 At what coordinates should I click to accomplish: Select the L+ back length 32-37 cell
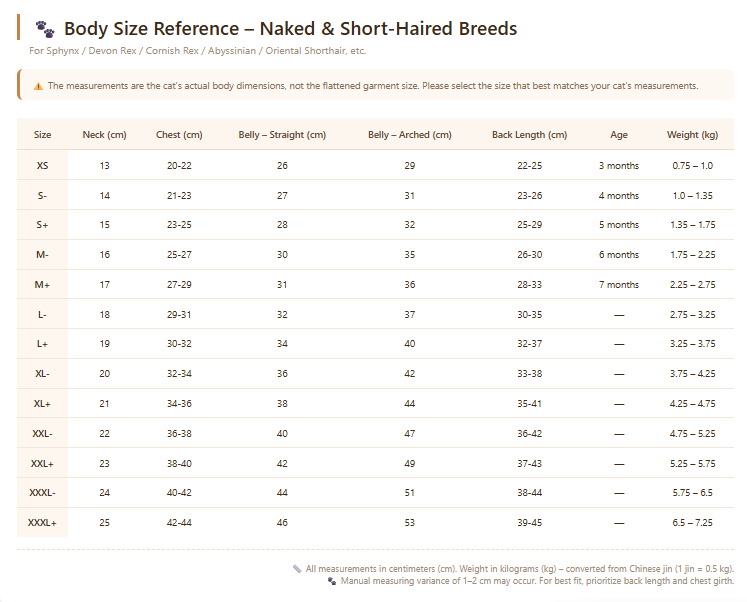(x=529, y=344)
